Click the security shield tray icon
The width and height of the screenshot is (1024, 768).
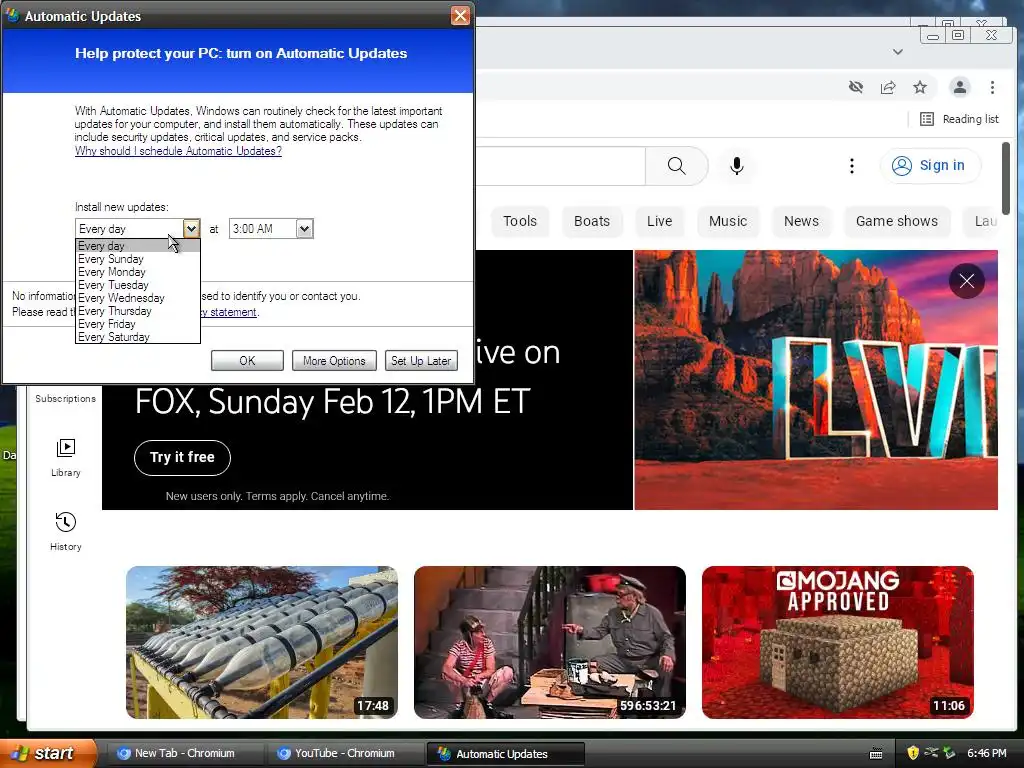click(912, 753)
